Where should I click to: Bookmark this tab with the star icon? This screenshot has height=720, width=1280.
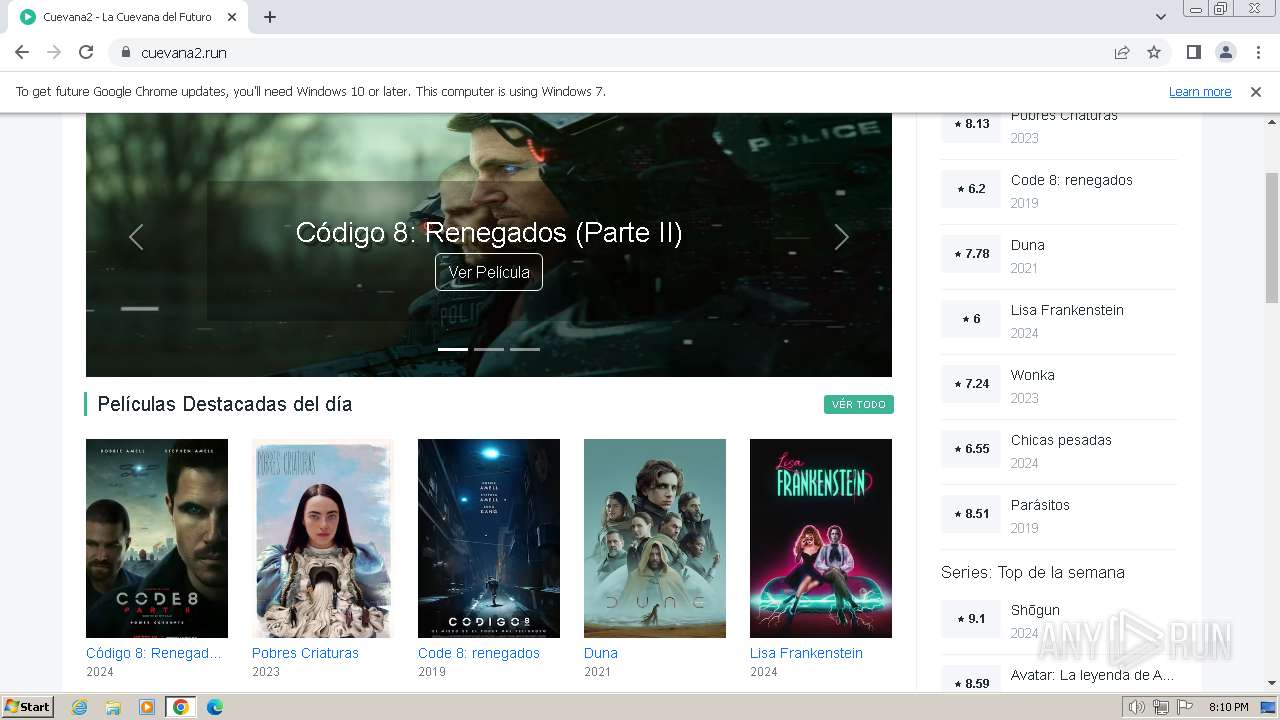1154,52
